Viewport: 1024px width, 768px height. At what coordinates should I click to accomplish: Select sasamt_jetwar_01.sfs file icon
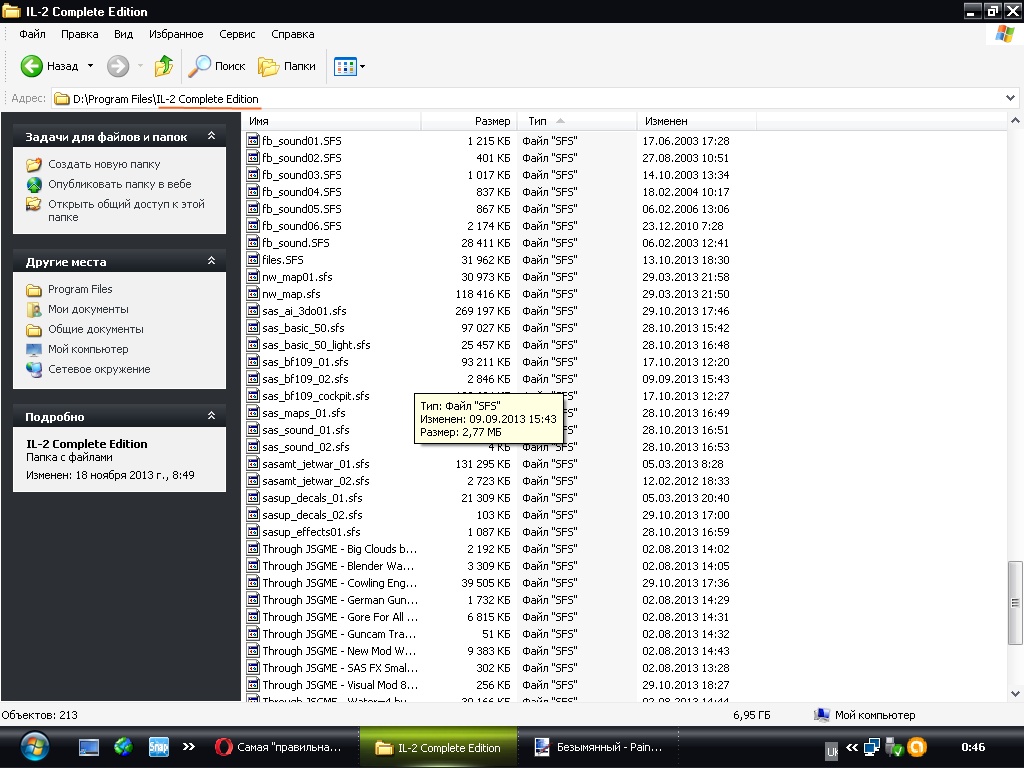pyautogui.click(x=253, y=463)
